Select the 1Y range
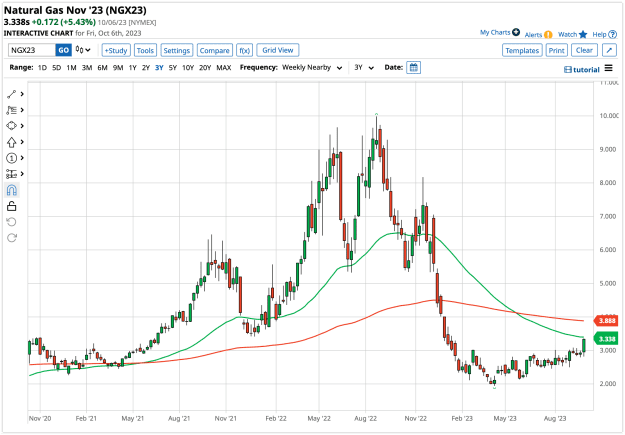This screenshot has width=625, height=435. (x=132, y=68)
